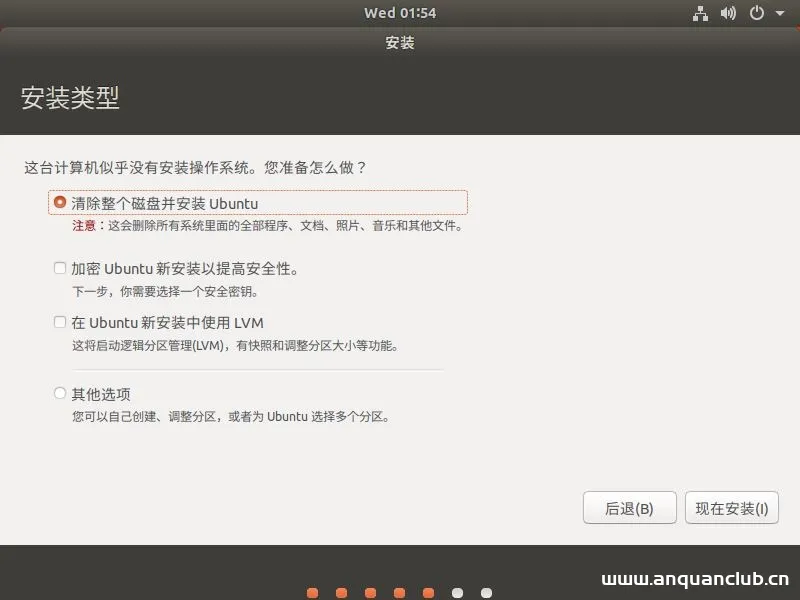This screenshot has width=800, height=600.
Task: Click the LVM description about 快照和调整分区大小
Action: tap(235, 346)
